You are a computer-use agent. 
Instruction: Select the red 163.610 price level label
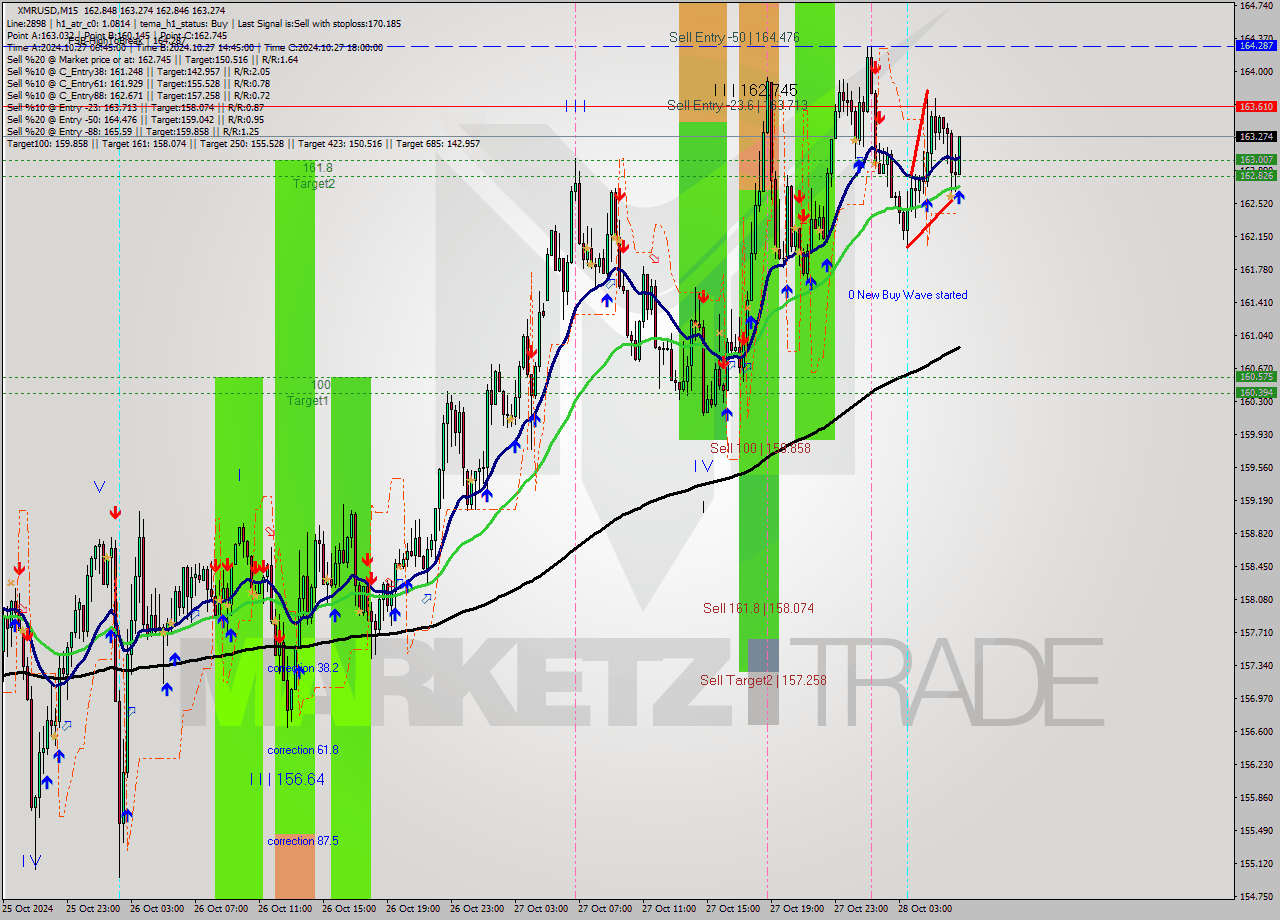point(1256,106)
